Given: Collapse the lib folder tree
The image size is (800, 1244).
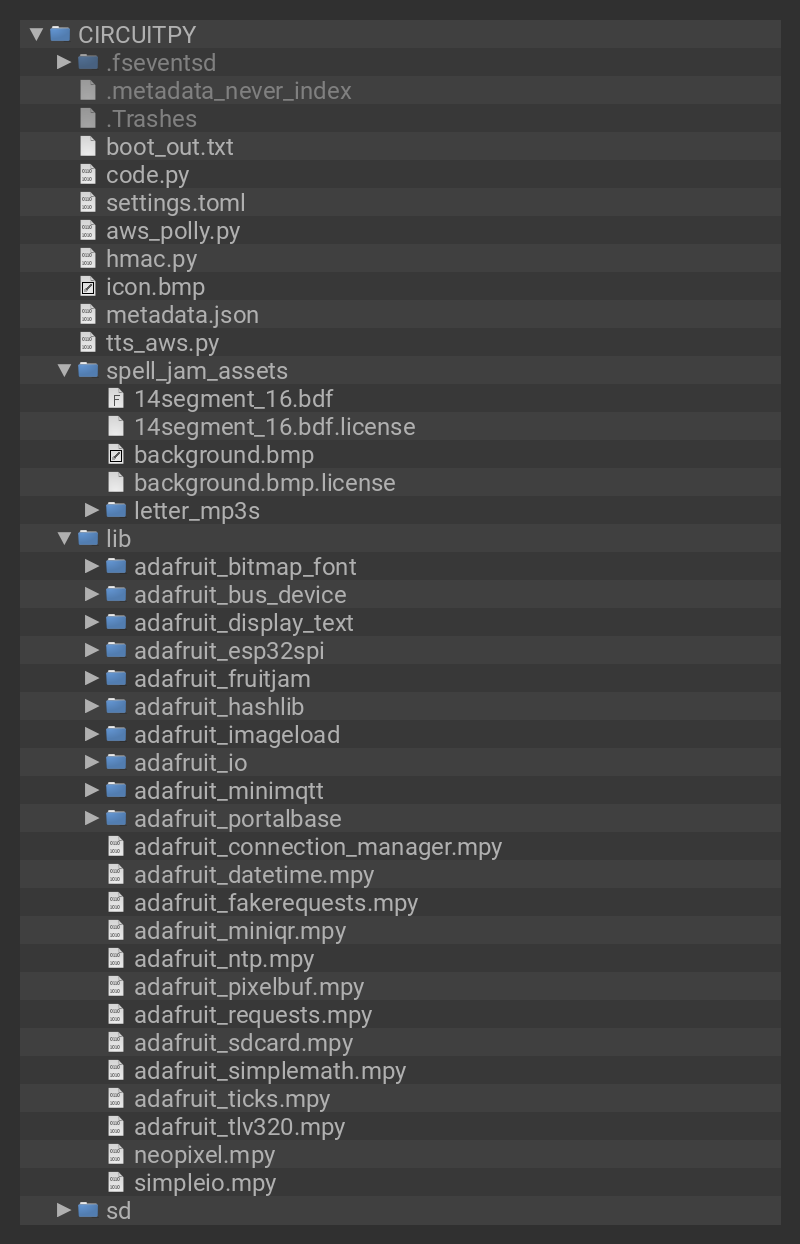Looking at the screenshot, I should tap(64, 539).
